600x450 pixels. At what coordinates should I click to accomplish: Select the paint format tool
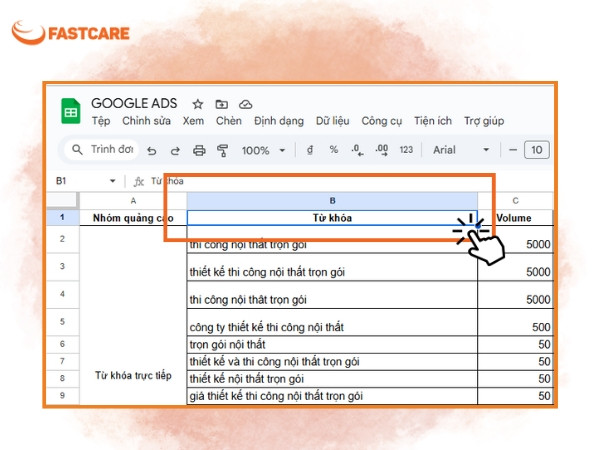(222, 150)
